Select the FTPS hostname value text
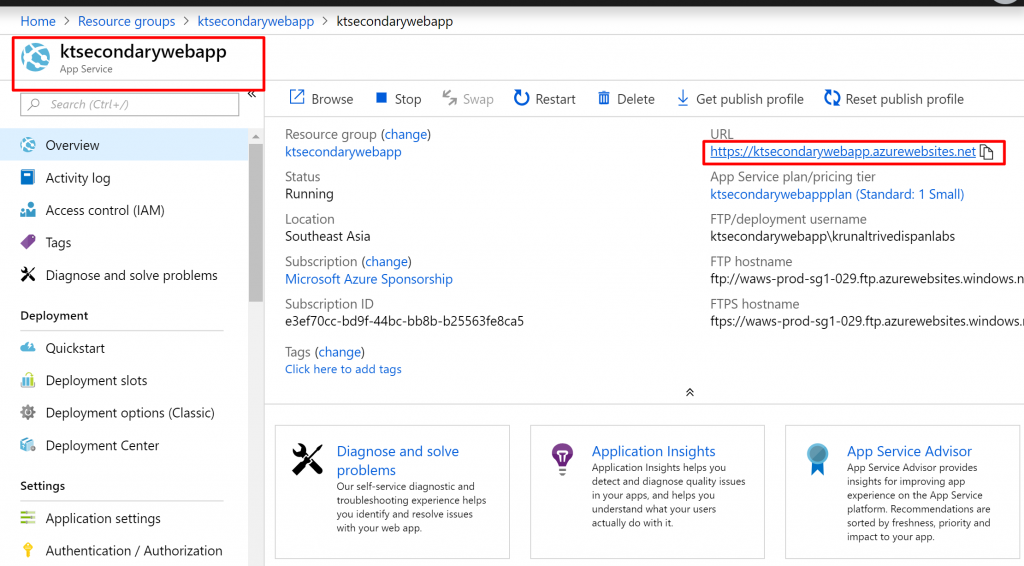 867,321
